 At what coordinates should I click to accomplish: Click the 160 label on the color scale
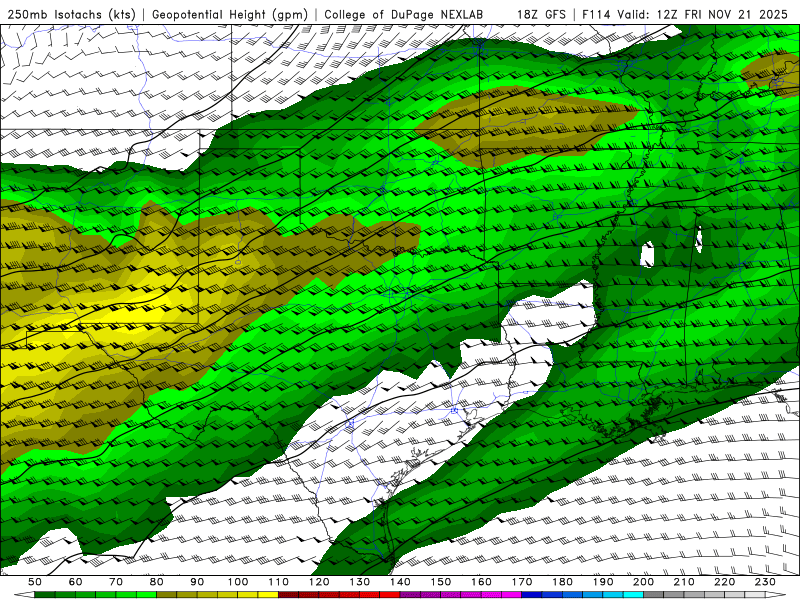[x=481, y=582]
